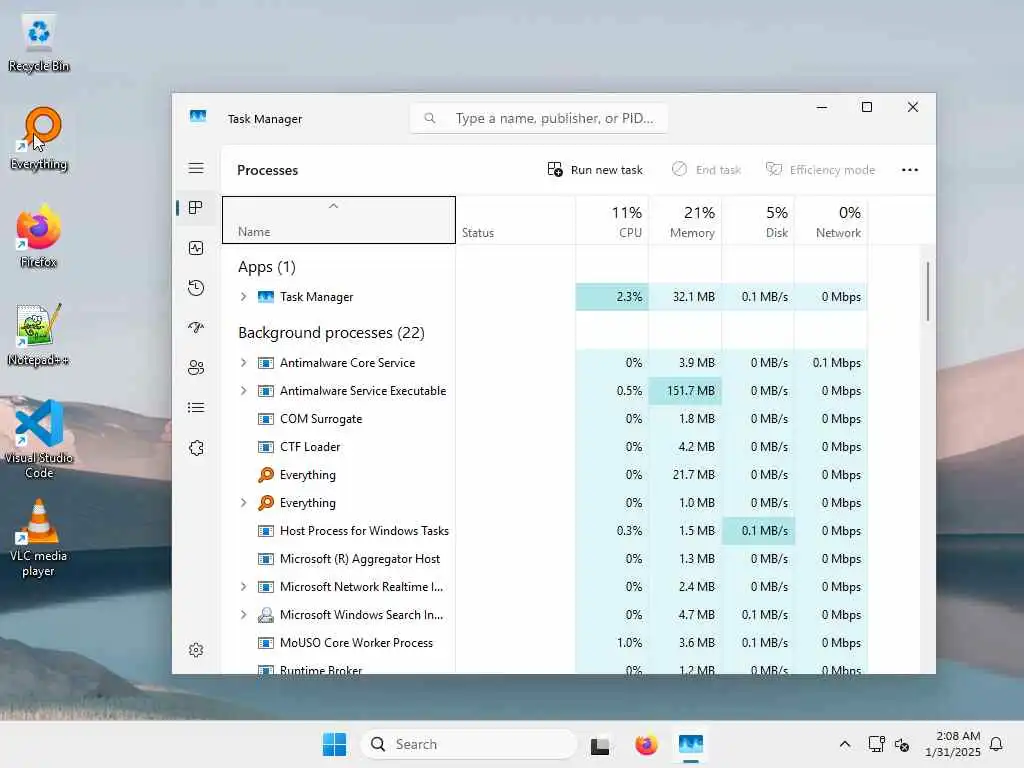
Task: Open the Windows Start button
Action: [x=334, y=744]
